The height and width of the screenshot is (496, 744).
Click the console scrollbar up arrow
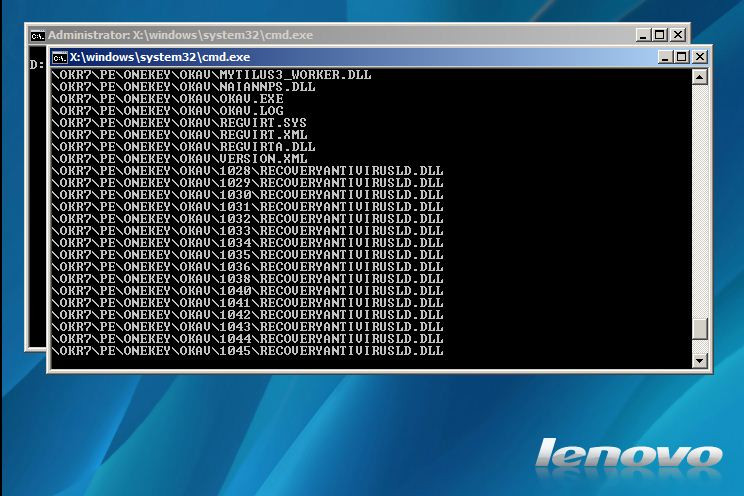pos(700,77)
